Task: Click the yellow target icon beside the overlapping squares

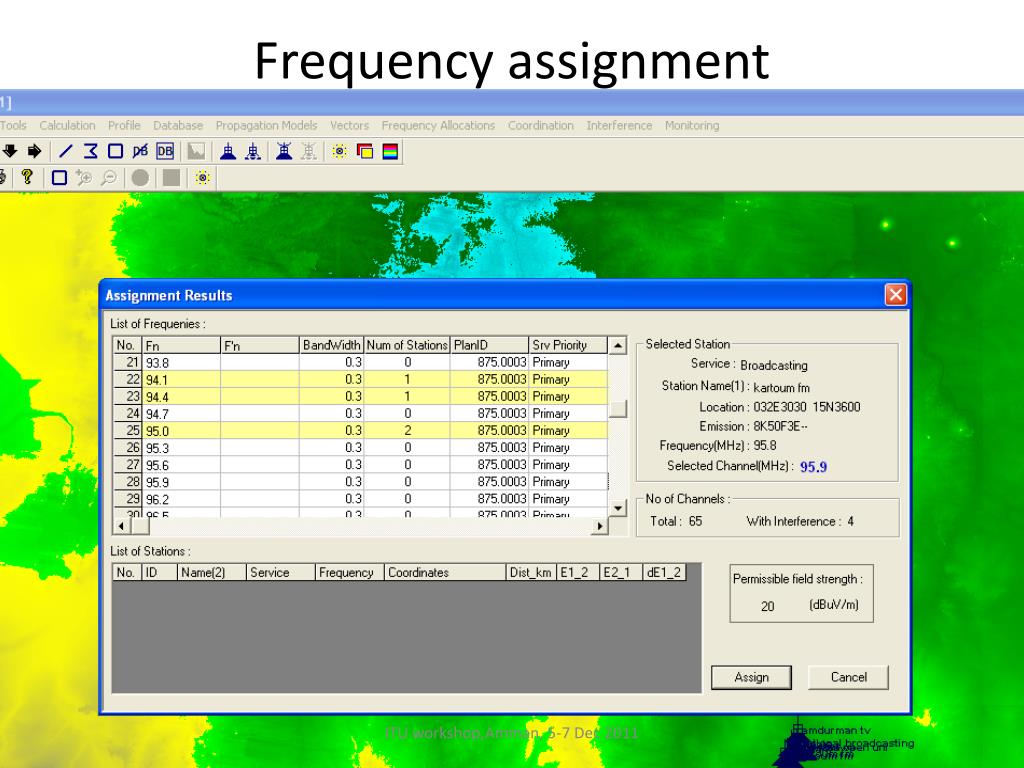Action: click(340, 152)
